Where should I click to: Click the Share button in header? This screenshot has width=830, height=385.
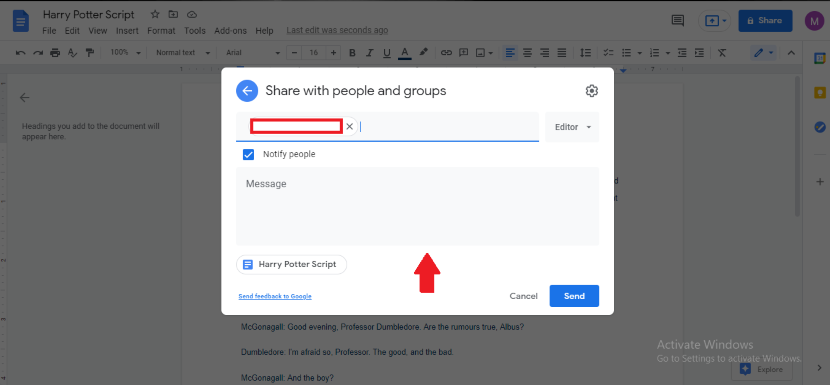[x=765, y=21]
